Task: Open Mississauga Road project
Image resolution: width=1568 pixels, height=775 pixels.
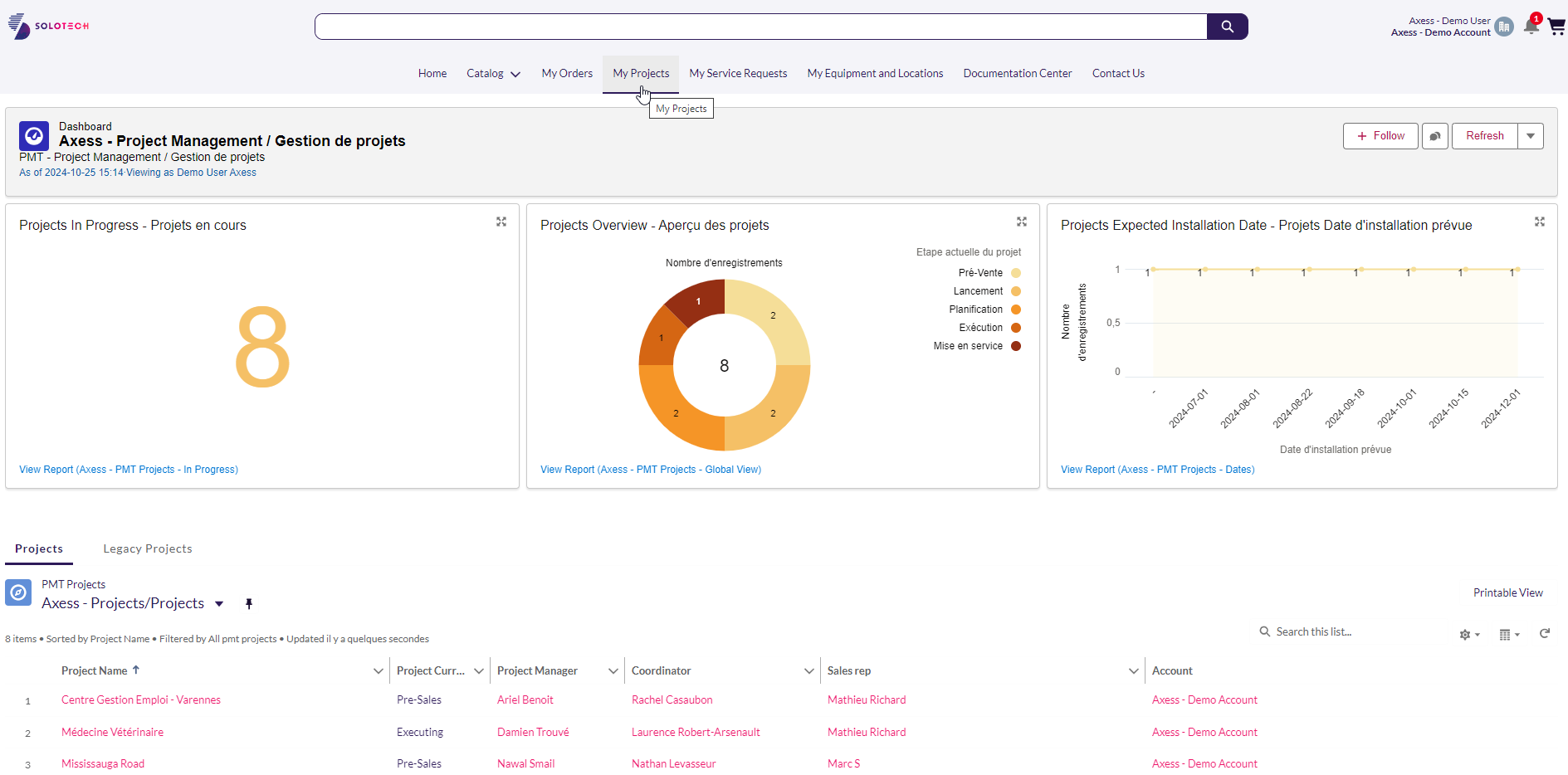Action: (103, 764)
